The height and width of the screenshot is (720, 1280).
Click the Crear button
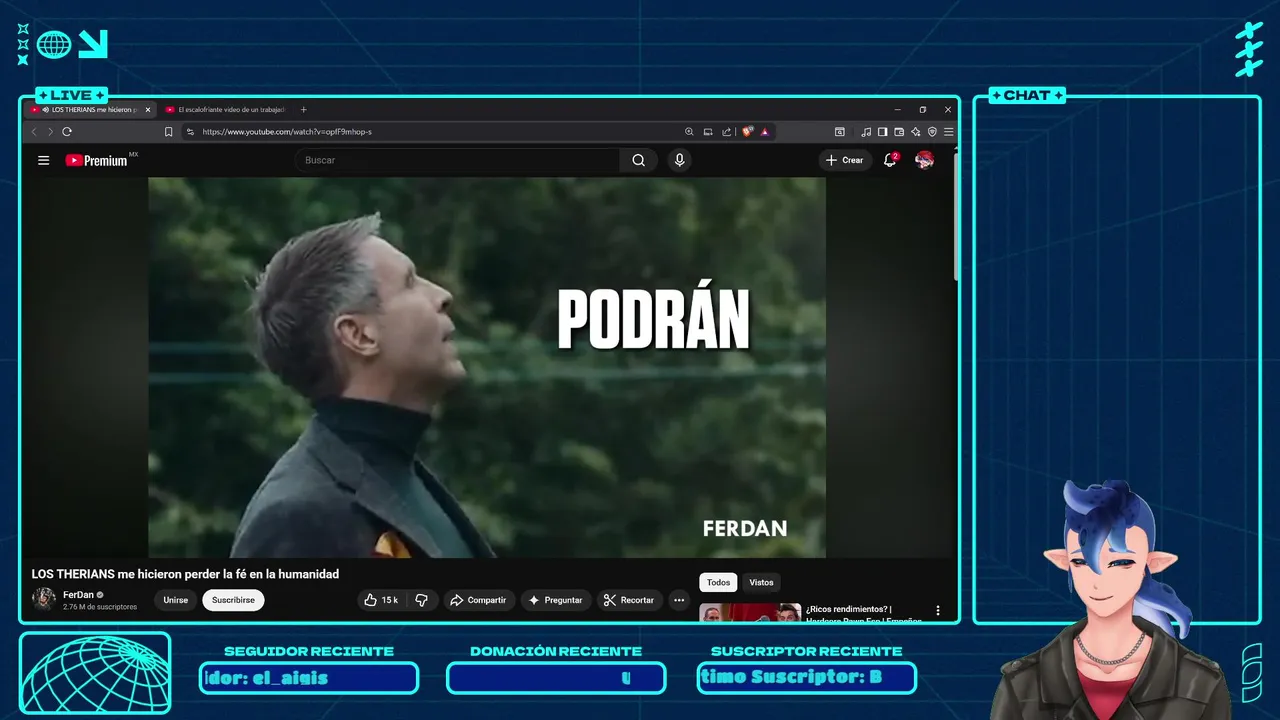(x=845, y=160)
